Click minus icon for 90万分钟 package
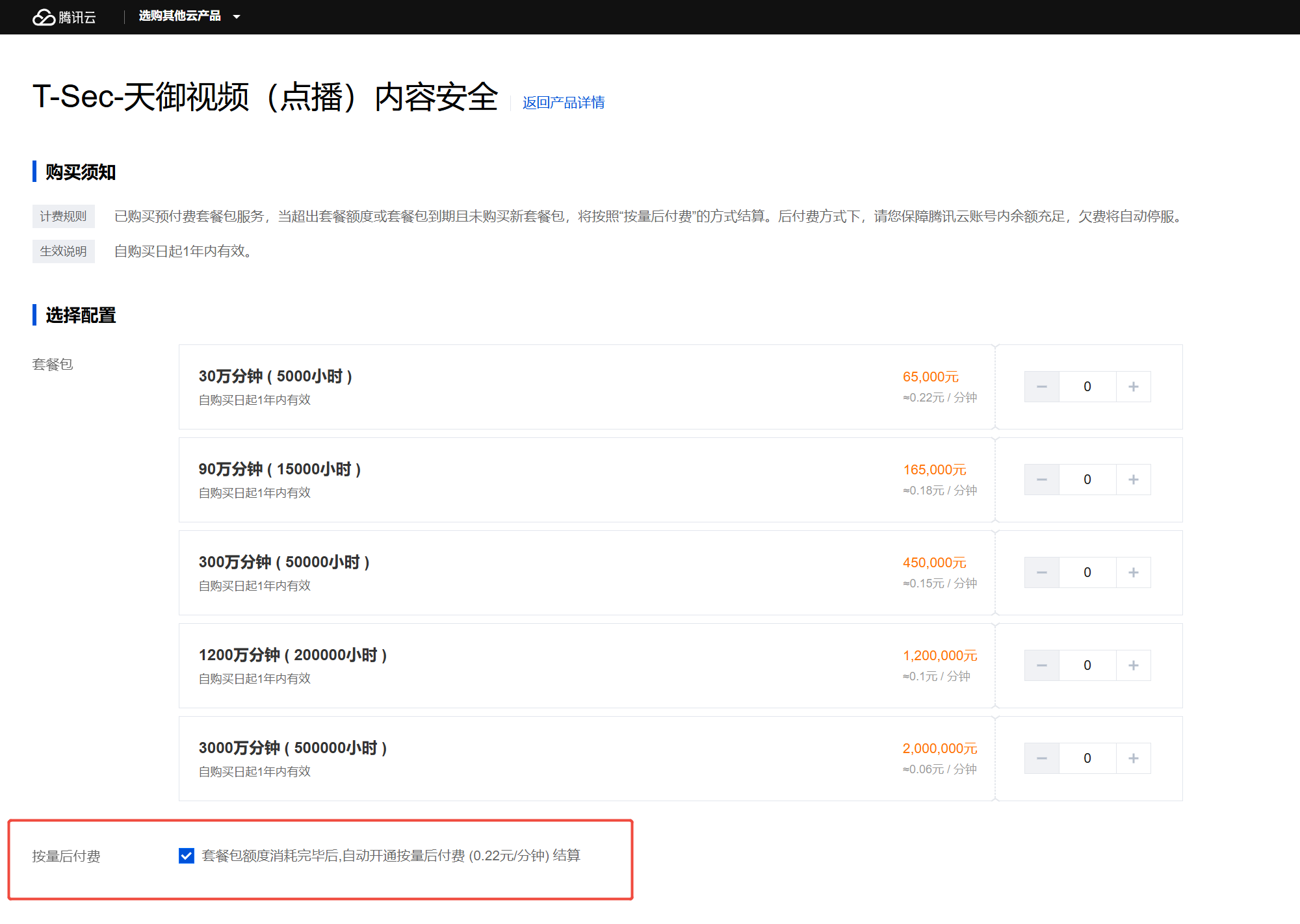Viewport: 1300px width, 924px height. point(1041,480)
